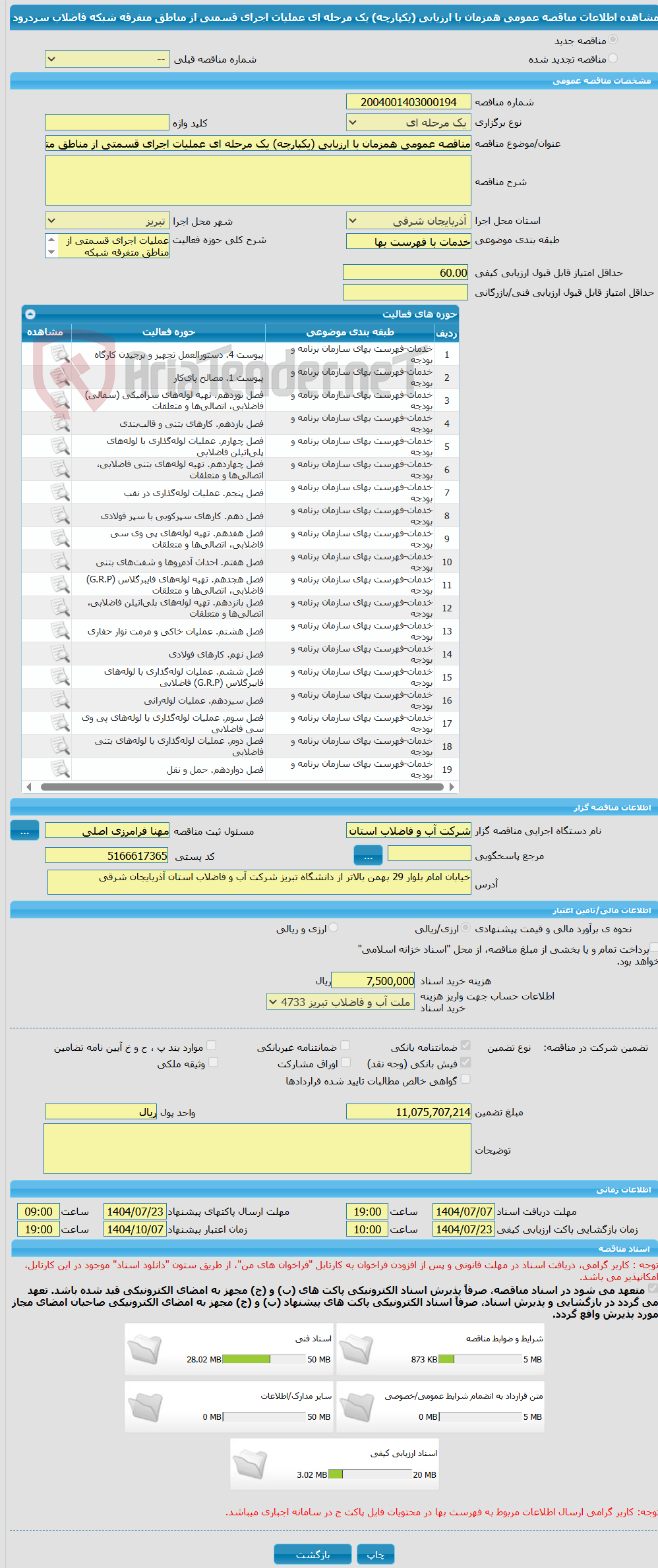The image size is (658, 1568).
Task: Open view icon for row 10 فصل هفتم
Action: [x=60, y=562]
